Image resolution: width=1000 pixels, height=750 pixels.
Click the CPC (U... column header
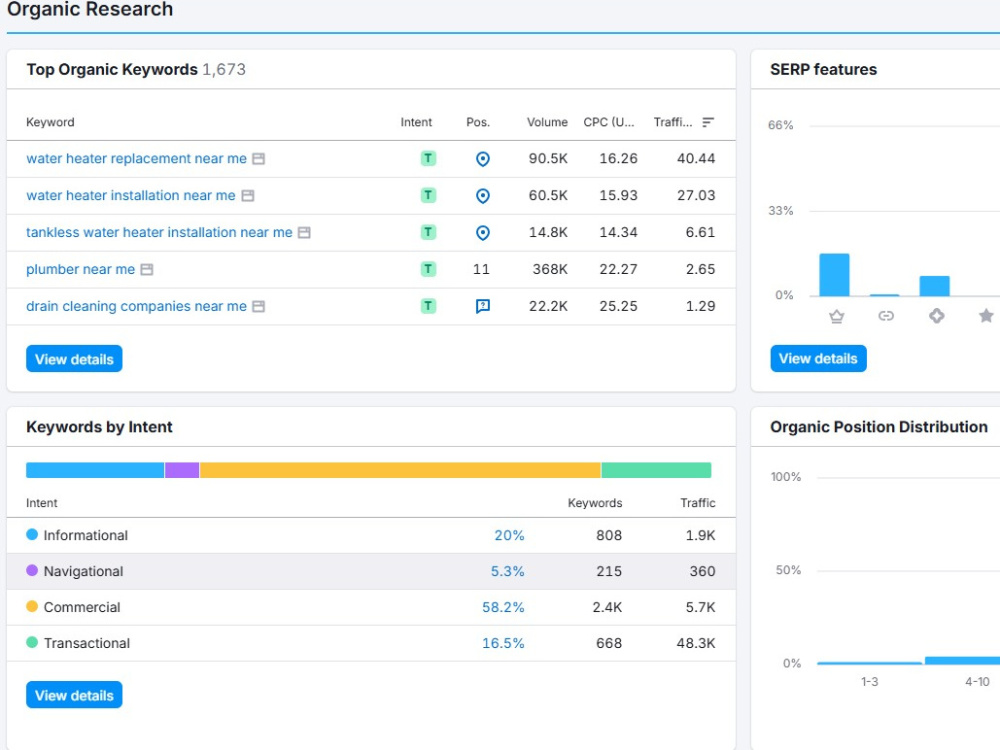point(608,122)
